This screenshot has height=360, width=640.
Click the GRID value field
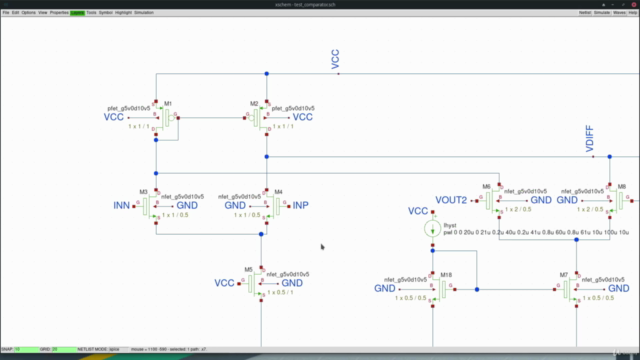click(x=64, y=349)
